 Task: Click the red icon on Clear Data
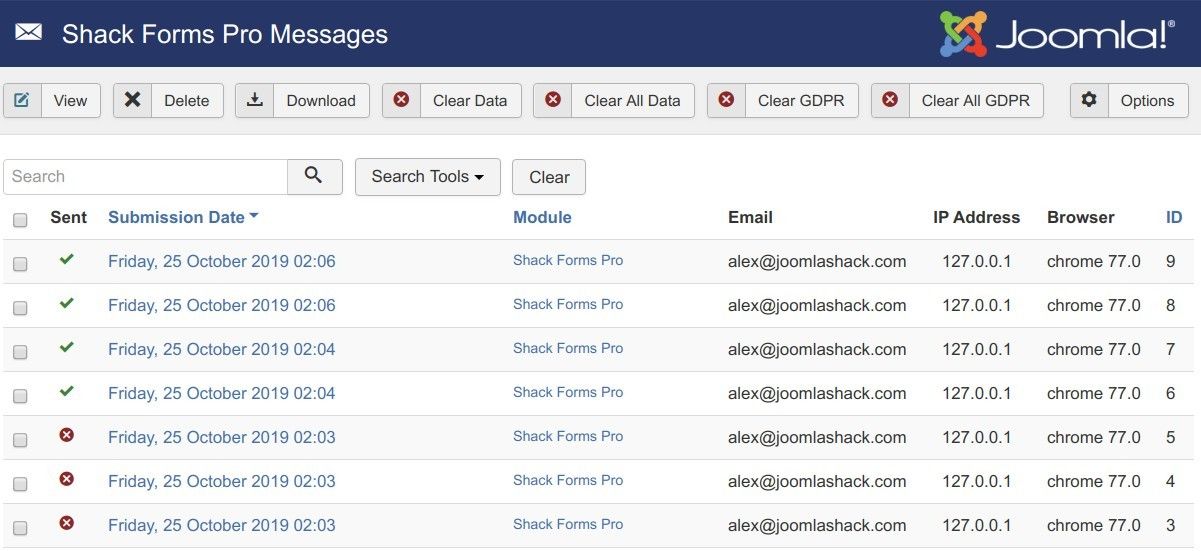(x=401, y=100)
